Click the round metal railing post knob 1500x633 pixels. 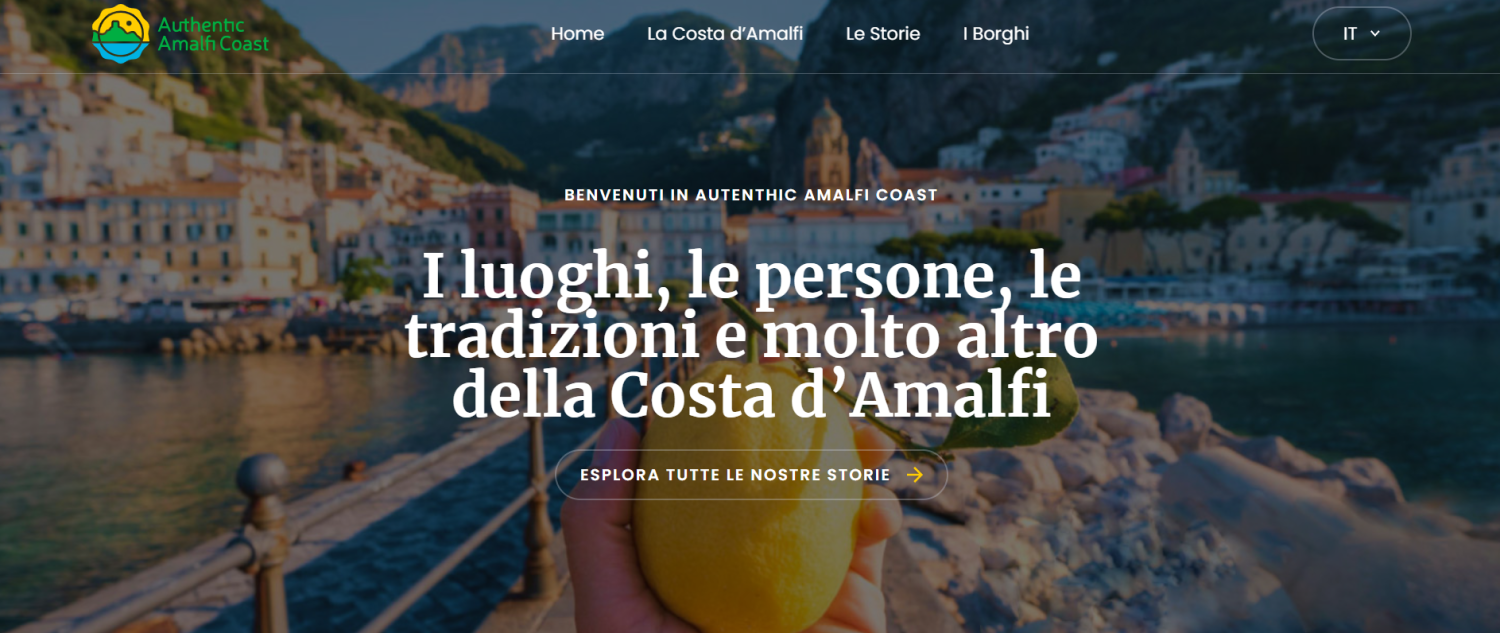coord(262,477)
